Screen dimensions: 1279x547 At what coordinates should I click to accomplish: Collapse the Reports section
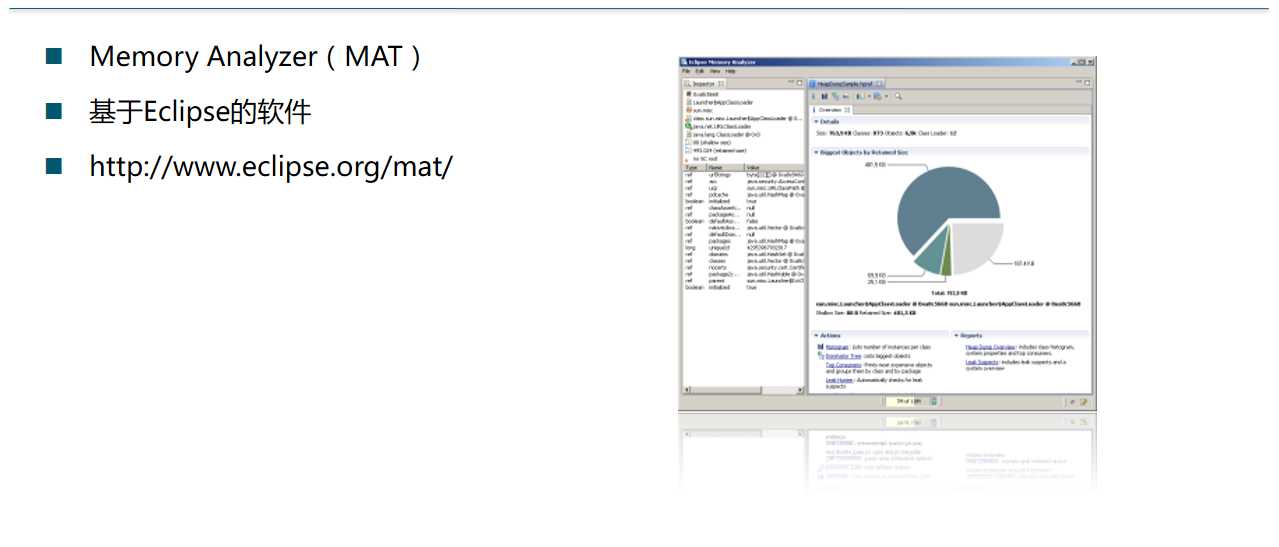[956, 336]
